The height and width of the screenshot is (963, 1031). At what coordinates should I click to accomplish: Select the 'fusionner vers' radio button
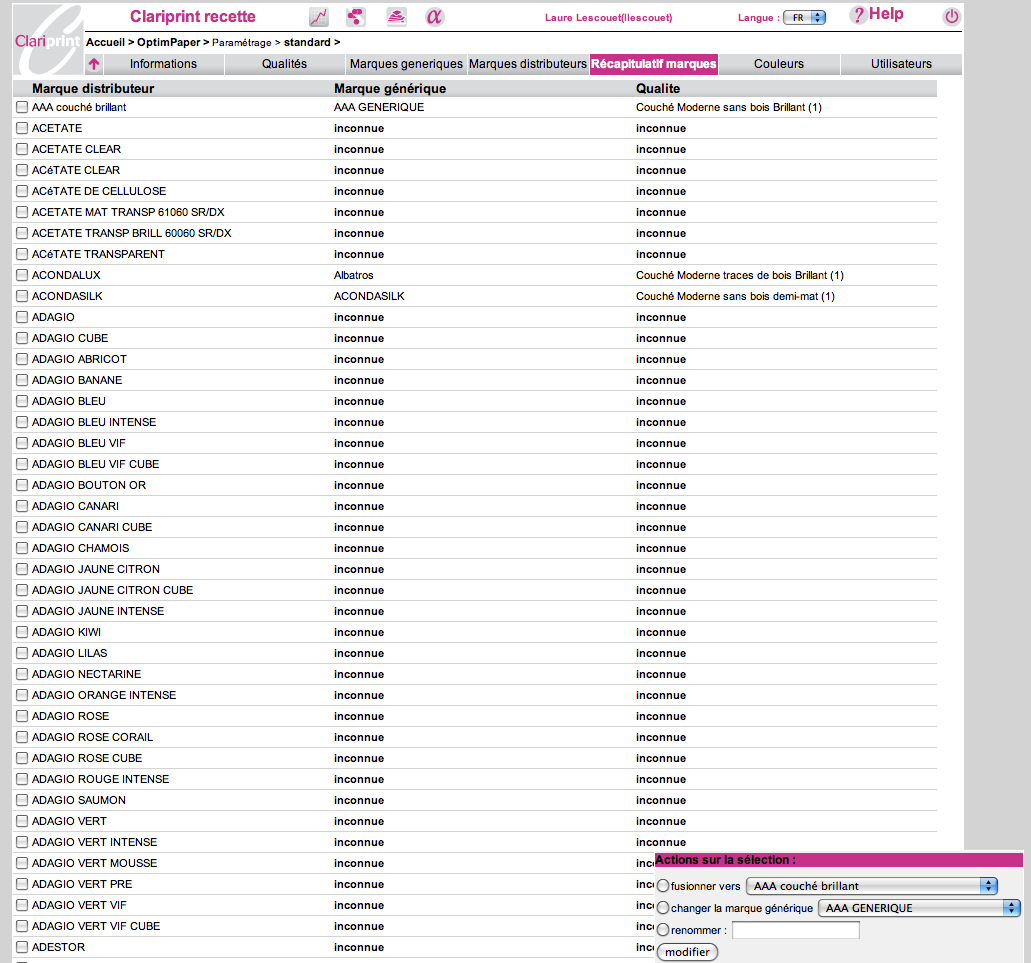click(x=663, y=886)
